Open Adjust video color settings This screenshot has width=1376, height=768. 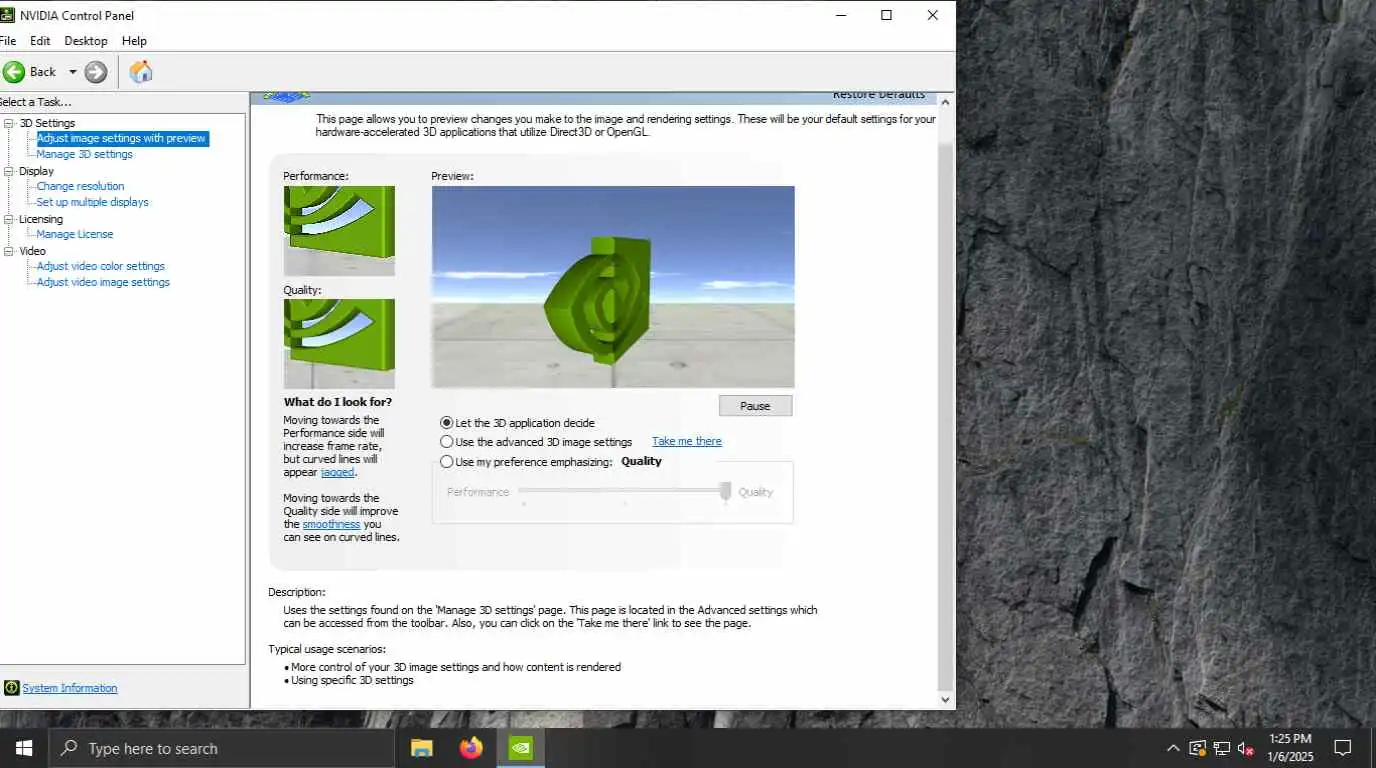(x=101, y=266)
